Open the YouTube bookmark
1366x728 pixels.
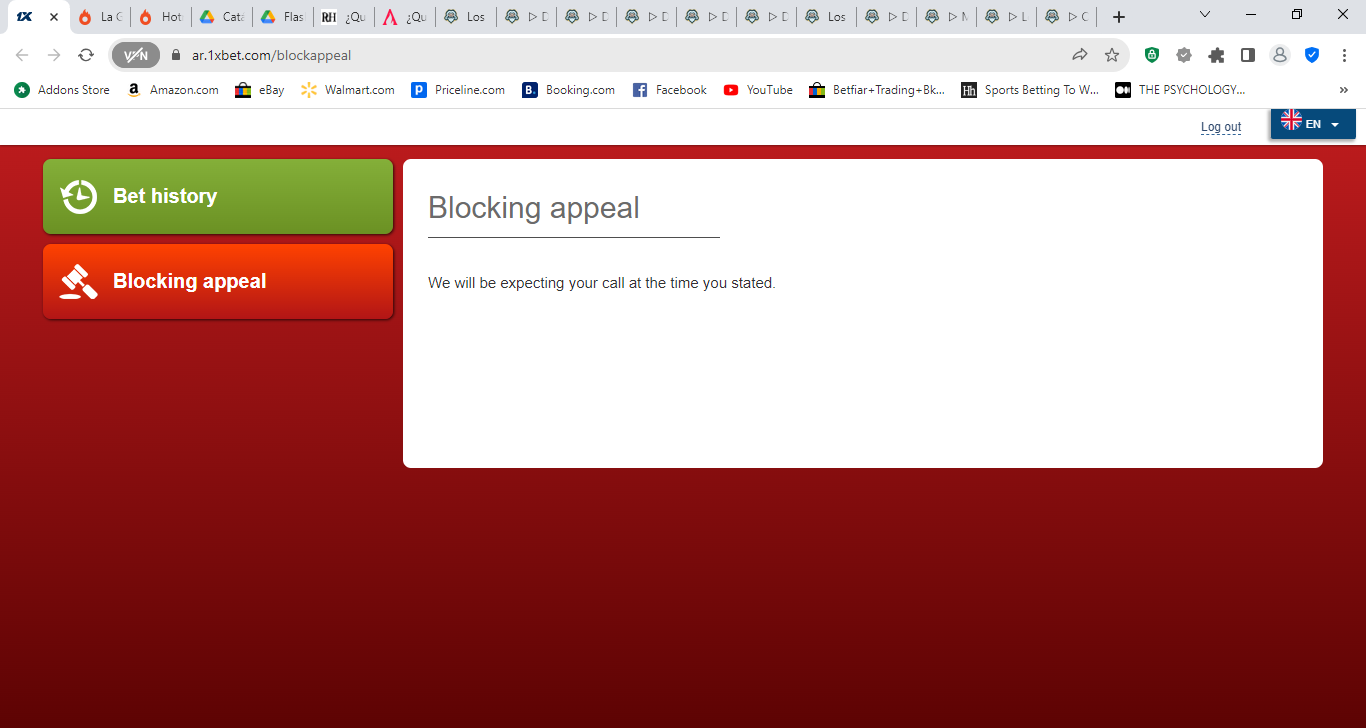pyautogui.click(x=758, y=90)
